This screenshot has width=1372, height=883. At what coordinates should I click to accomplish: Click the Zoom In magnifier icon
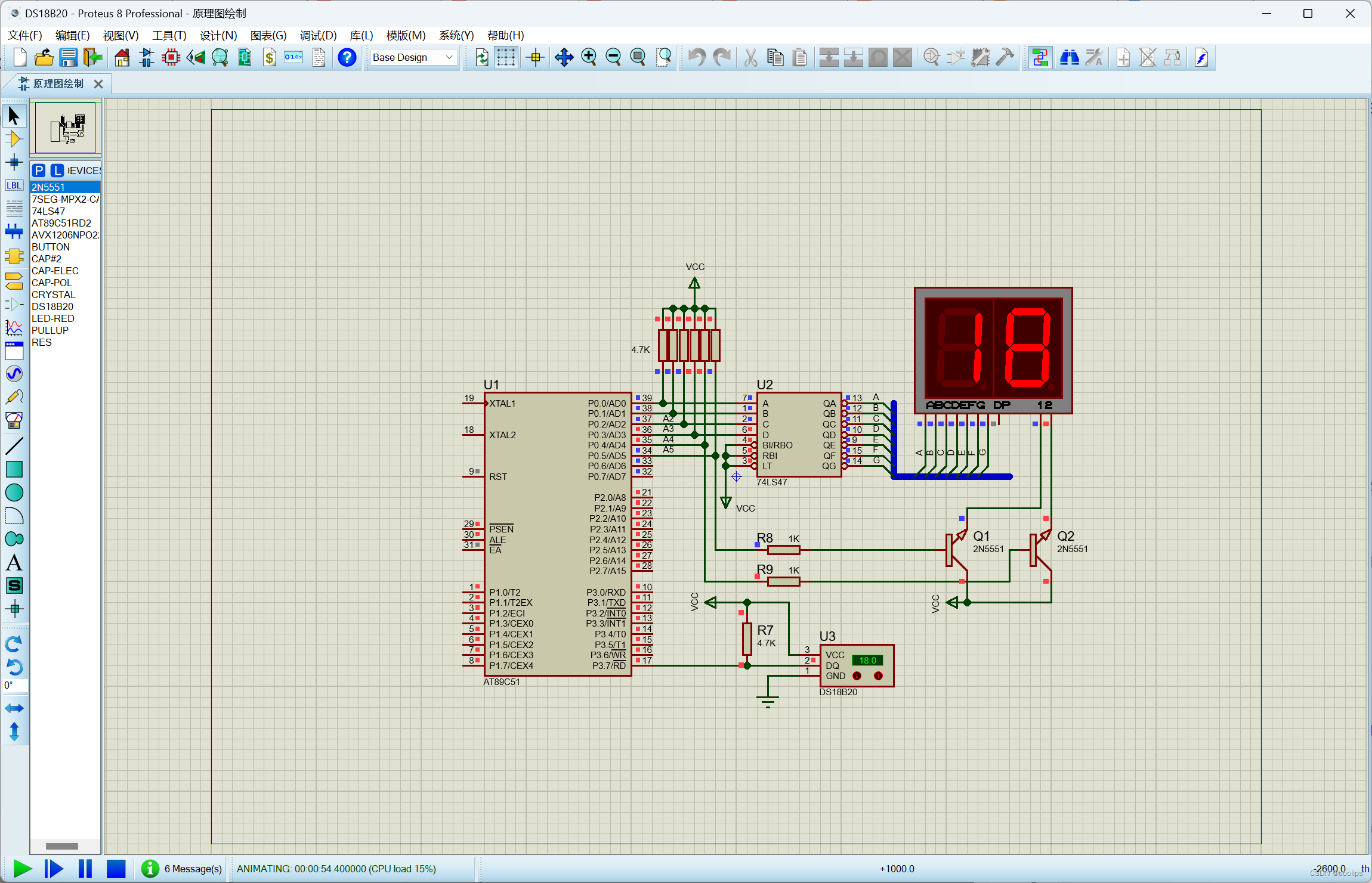coord(589,58)
